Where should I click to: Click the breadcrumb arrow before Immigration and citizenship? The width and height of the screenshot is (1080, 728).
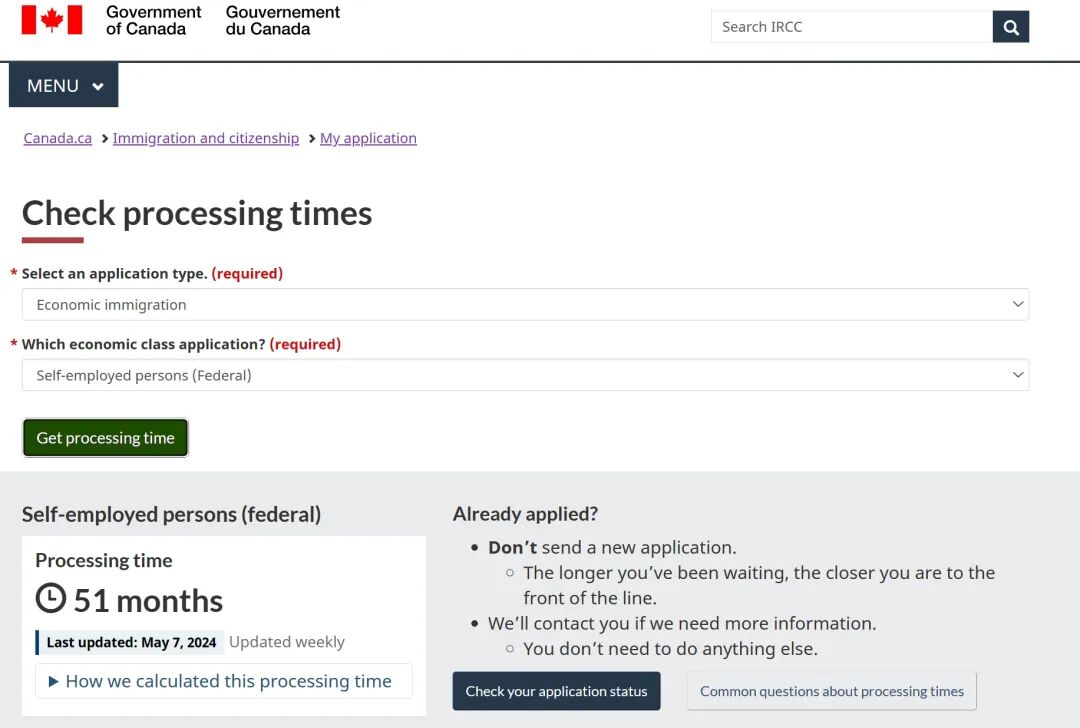[x=105, y=138]
